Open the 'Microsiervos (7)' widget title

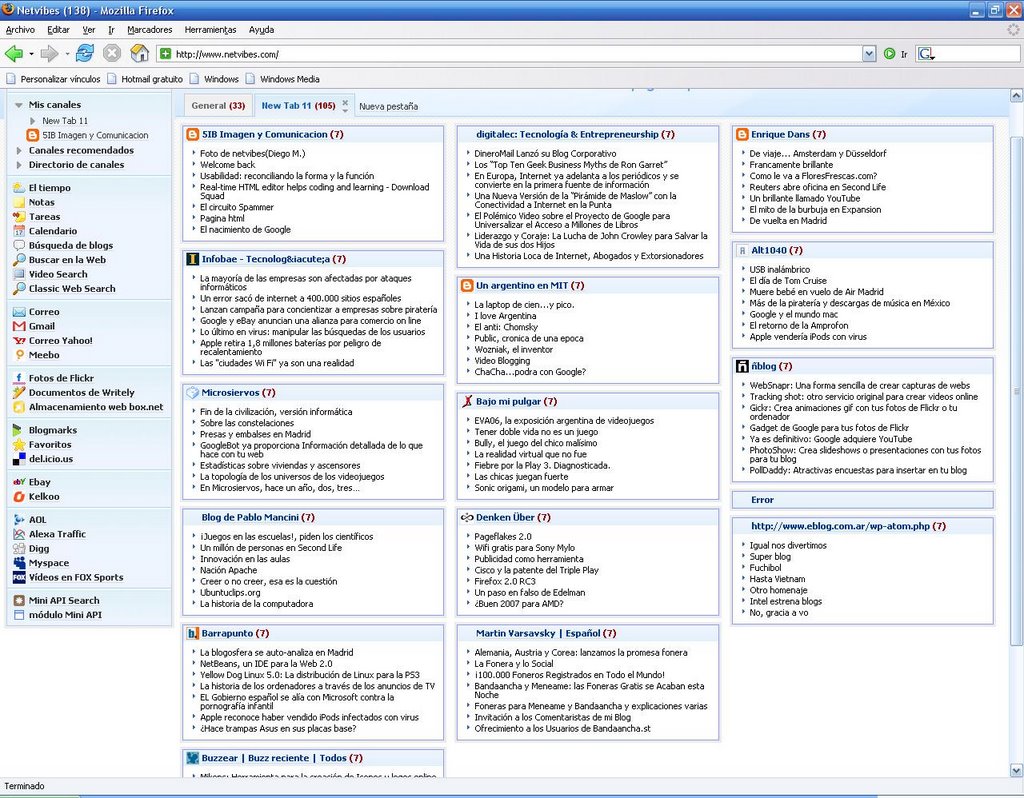point(238,393)
